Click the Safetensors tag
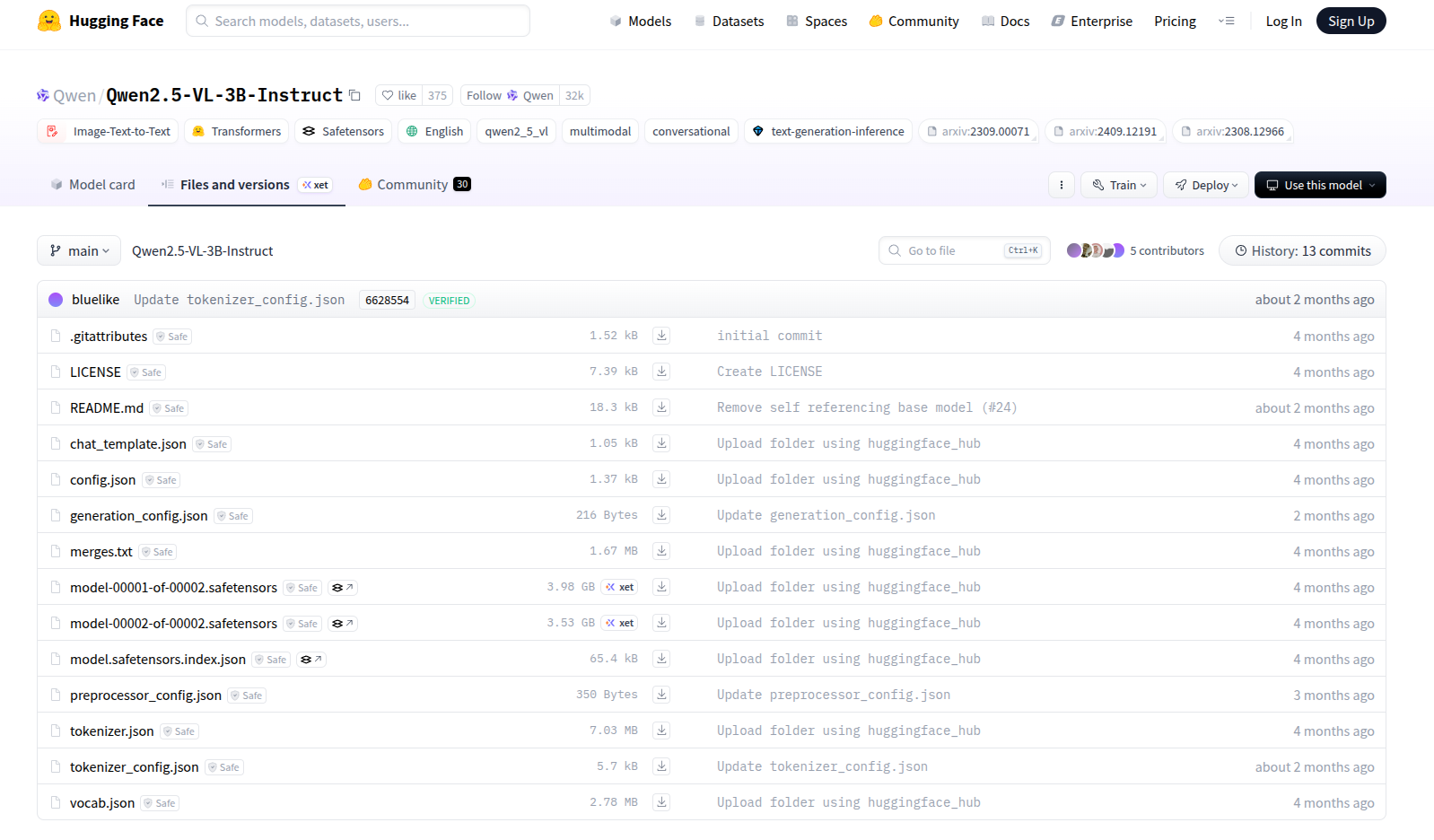Viewport: 1434px width, 840px height. coord(344,131)
